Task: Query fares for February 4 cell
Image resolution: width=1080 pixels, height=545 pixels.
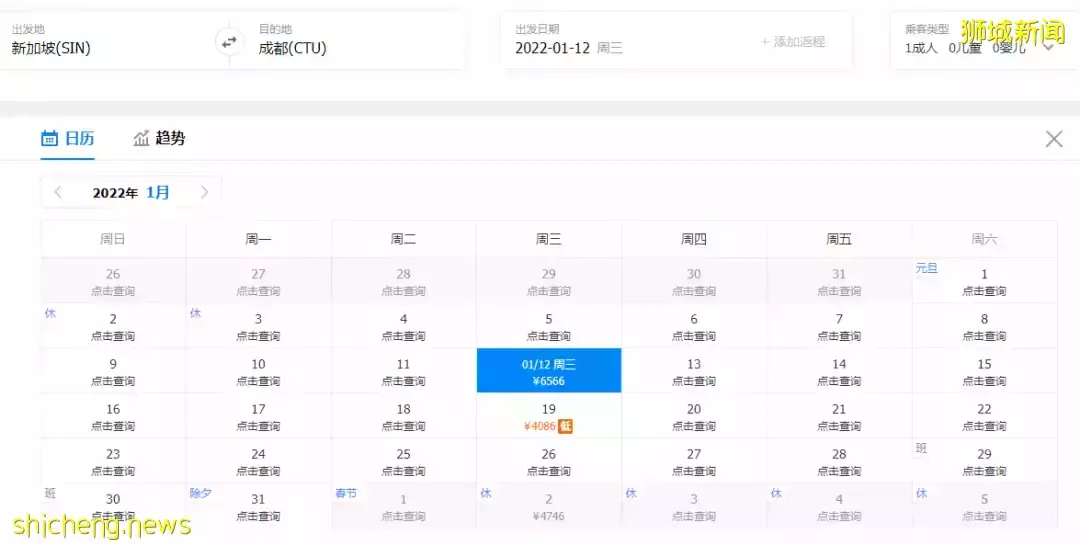Action: [x=839, y=506]
